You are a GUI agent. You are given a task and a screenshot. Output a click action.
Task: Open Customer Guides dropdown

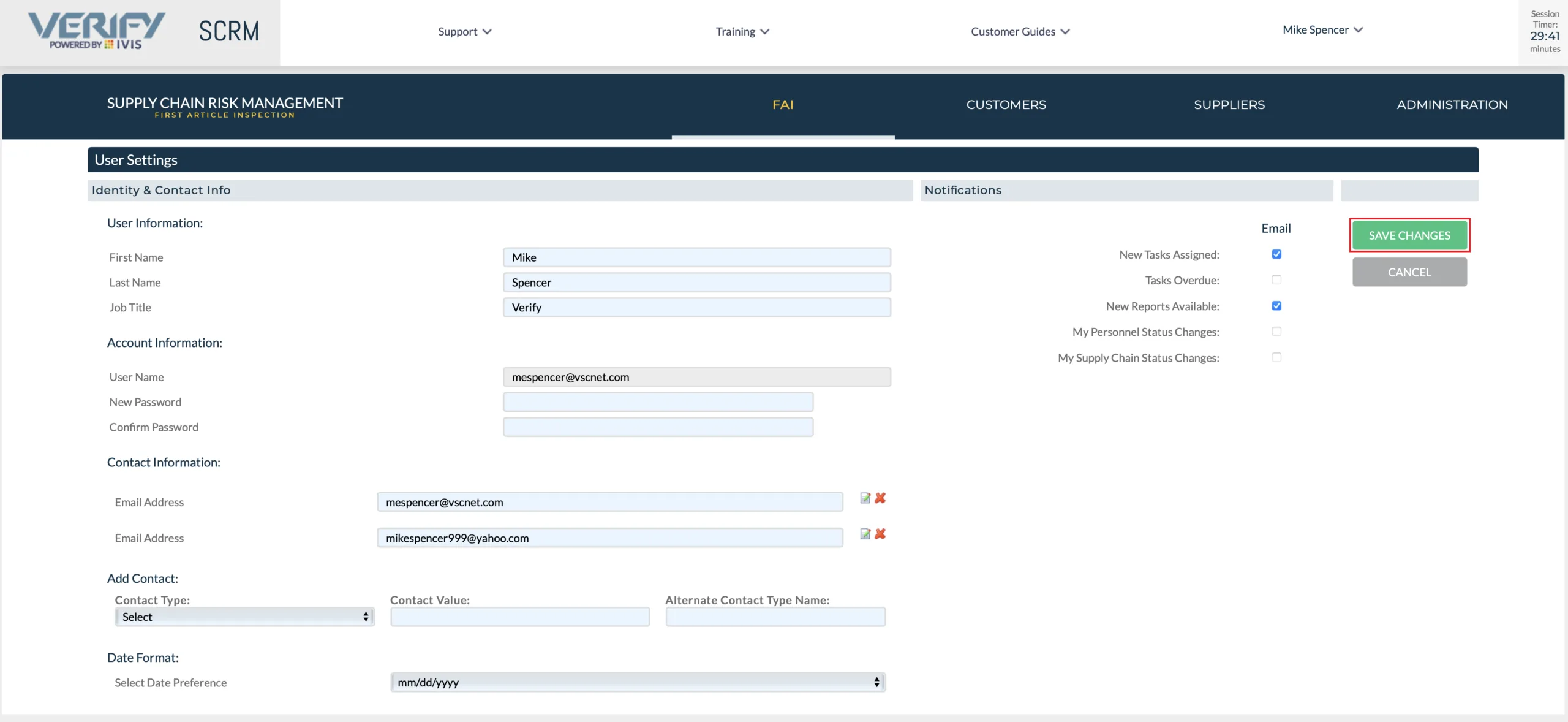click(1020, 31)
